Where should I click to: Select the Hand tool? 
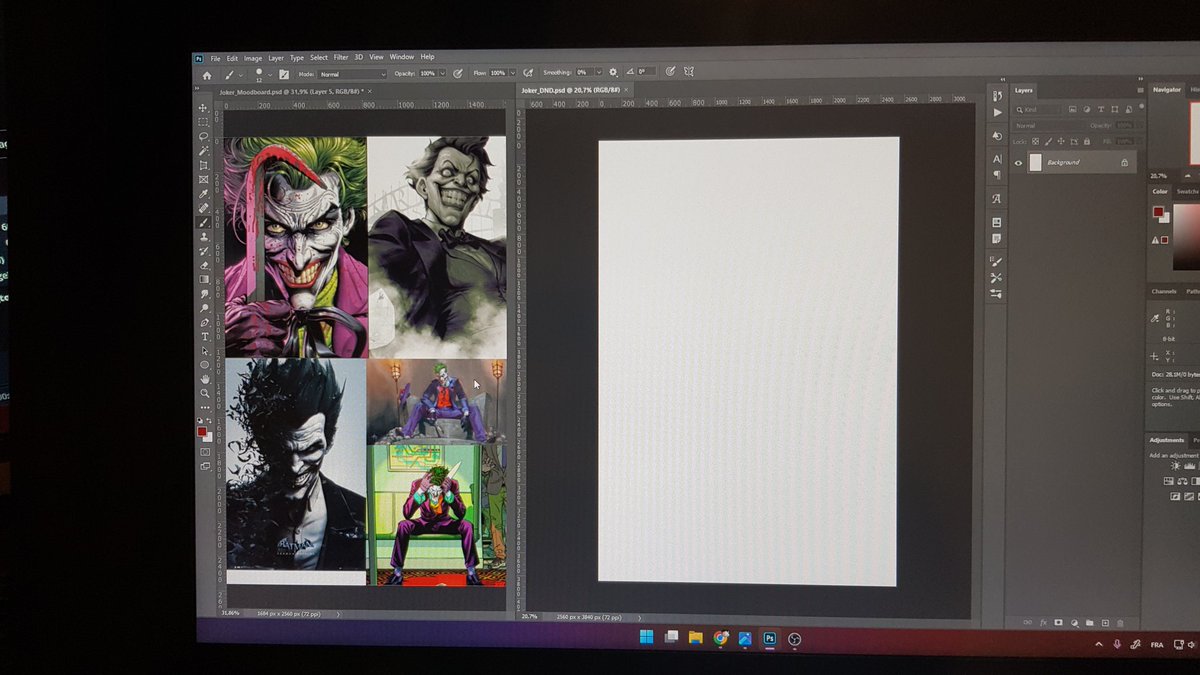pos(204,380)
